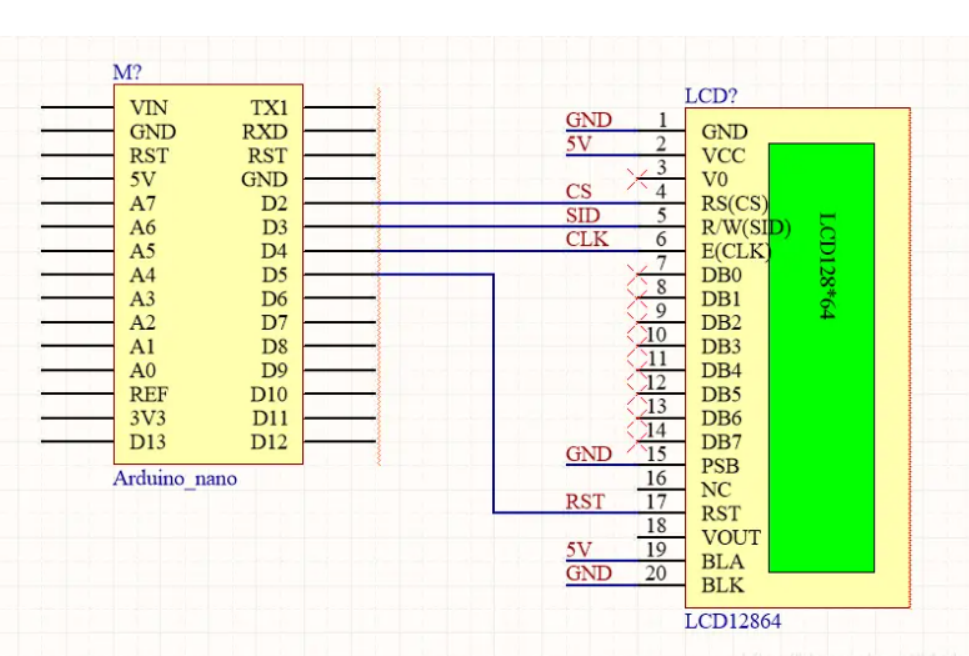Select pin number 16 on the LCD
The image size is (969, 656).
656,478
